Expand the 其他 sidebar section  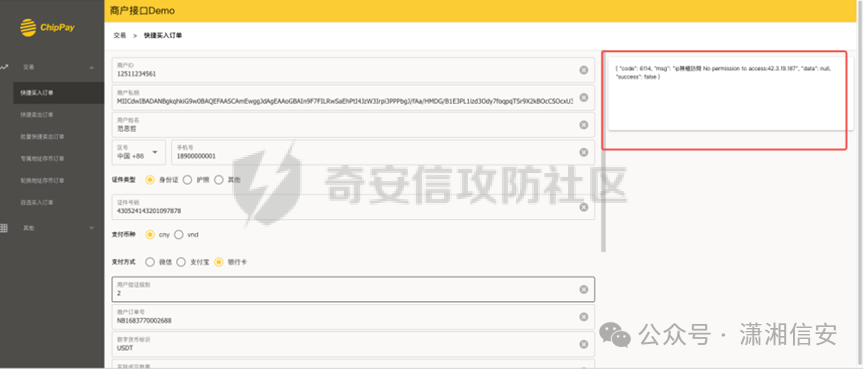(92, 228)
